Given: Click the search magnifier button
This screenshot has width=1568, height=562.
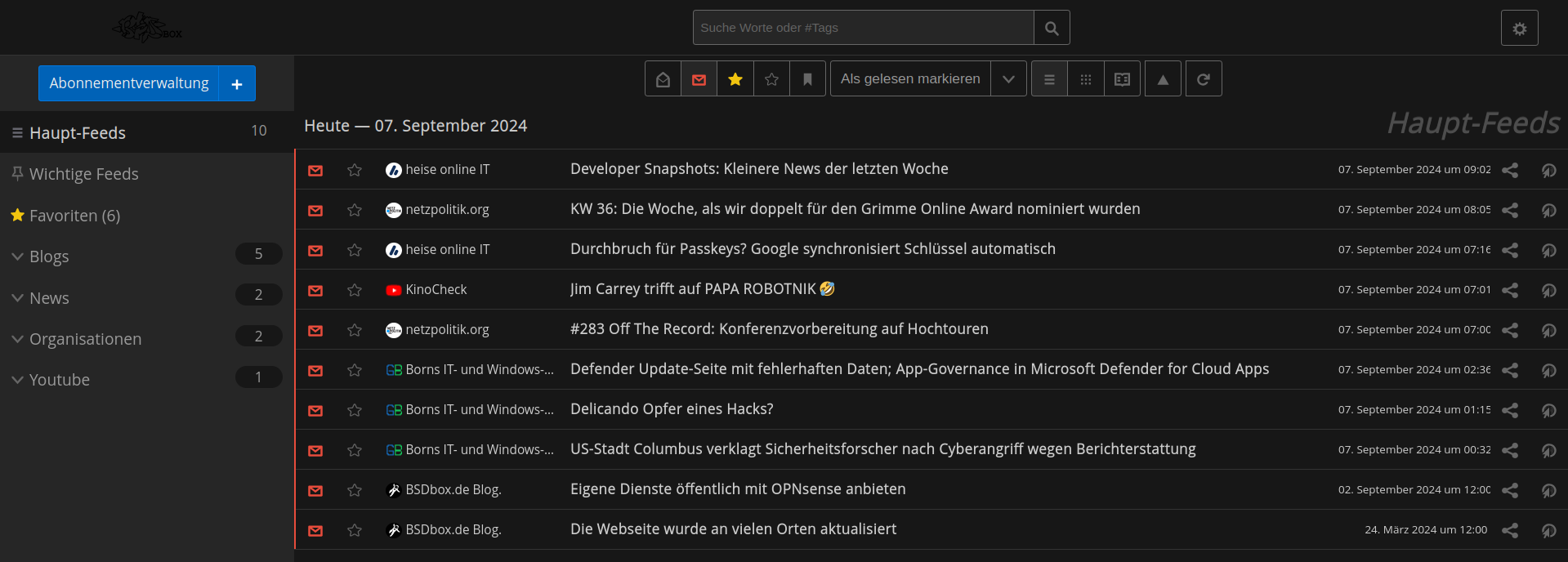Looking at the screenshot, I should tap(1052, 29).
